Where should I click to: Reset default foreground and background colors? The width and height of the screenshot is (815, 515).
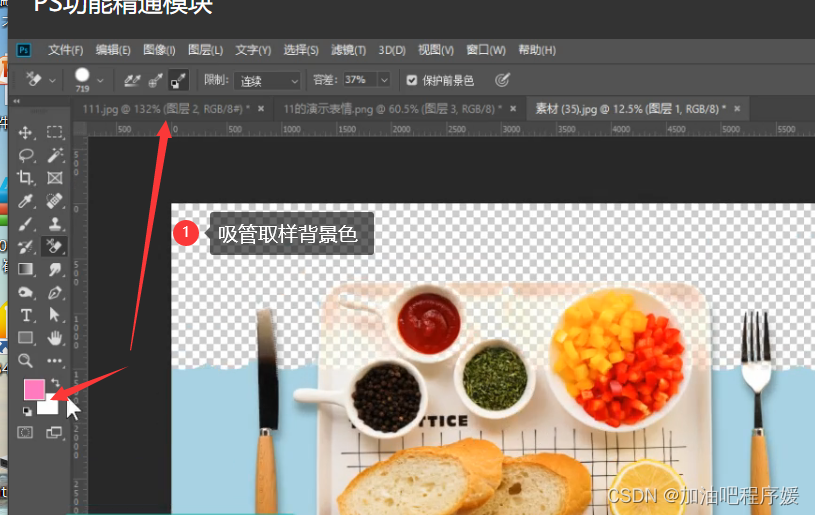(x=27, y=412)
